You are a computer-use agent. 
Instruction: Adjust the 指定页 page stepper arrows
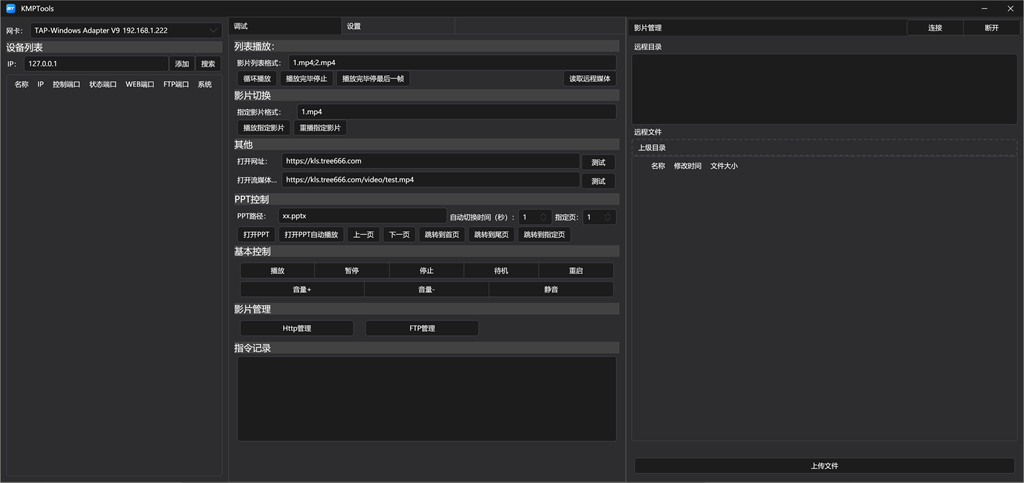607,217
